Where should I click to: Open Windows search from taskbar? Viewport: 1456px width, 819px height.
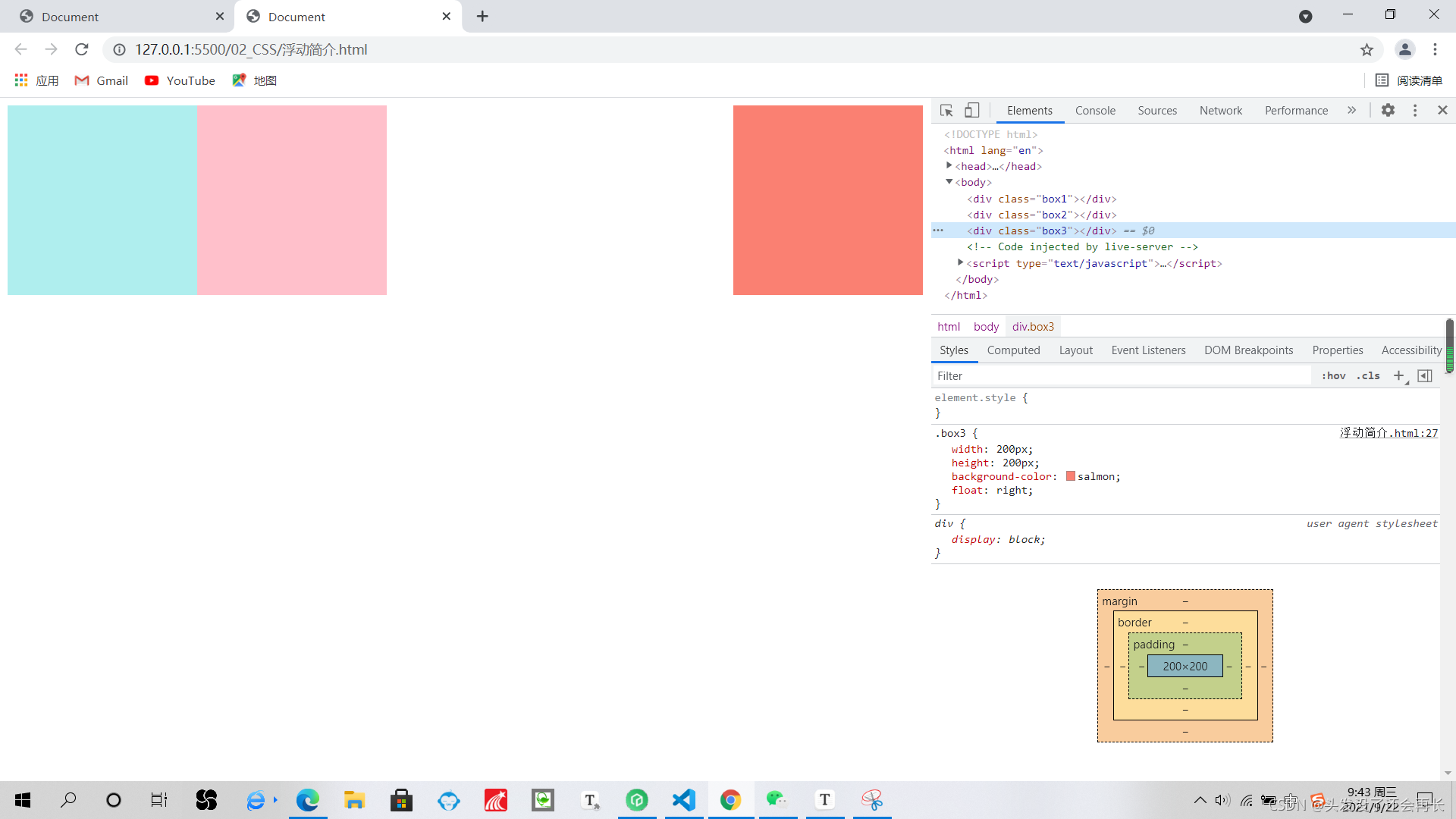[x=68, y=800]
